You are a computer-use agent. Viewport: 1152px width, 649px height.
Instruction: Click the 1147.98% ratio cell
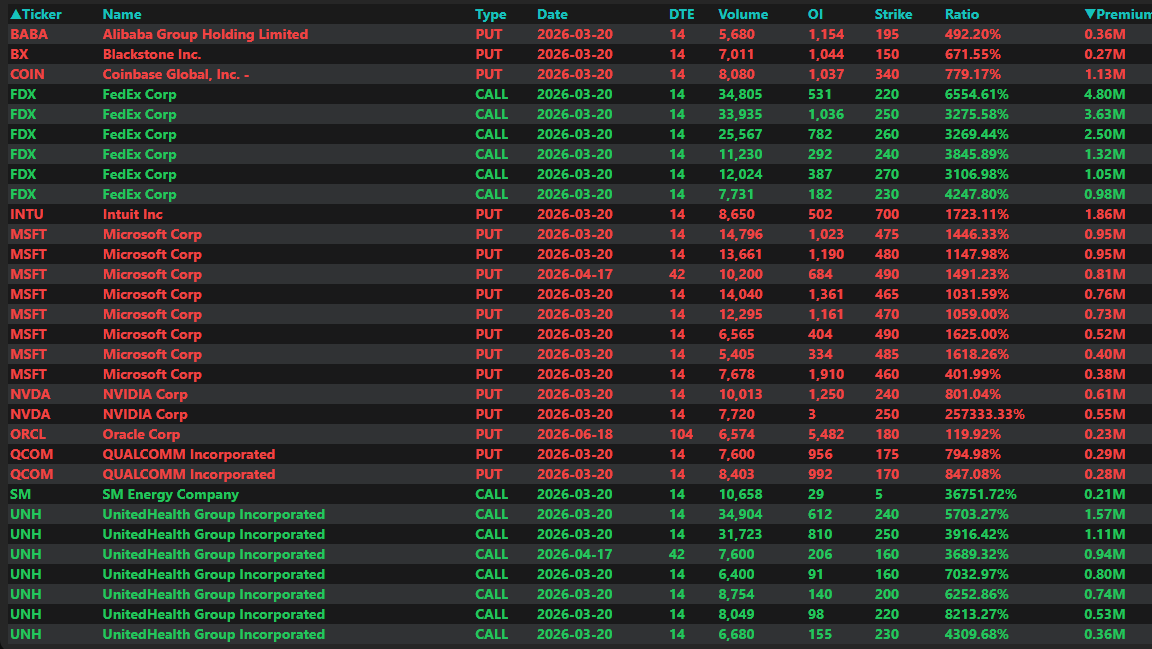(x=976, y=254)
